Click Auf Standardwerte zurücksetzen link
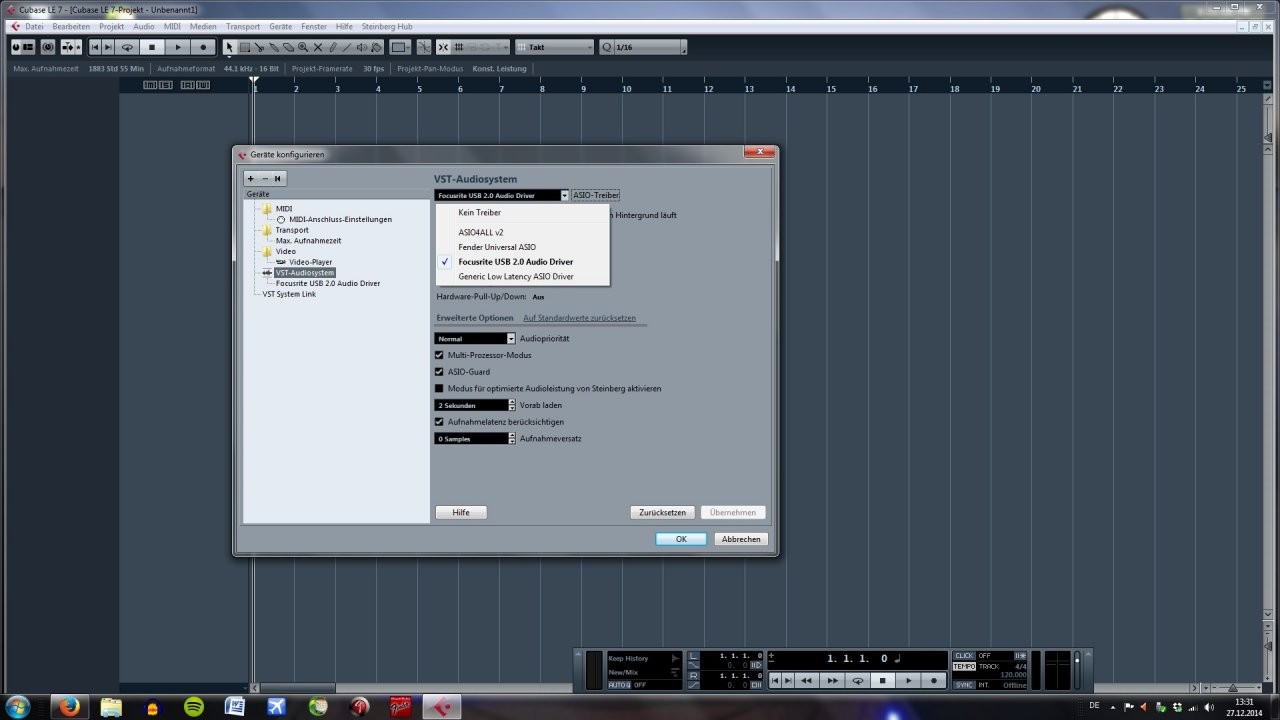Viewport: 1280px width, 720px height. click(579, 318)
